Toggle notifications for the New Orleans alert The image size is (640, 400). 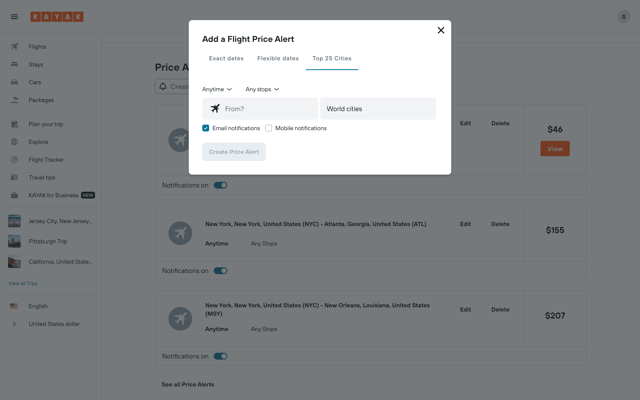tap(220, 356)
